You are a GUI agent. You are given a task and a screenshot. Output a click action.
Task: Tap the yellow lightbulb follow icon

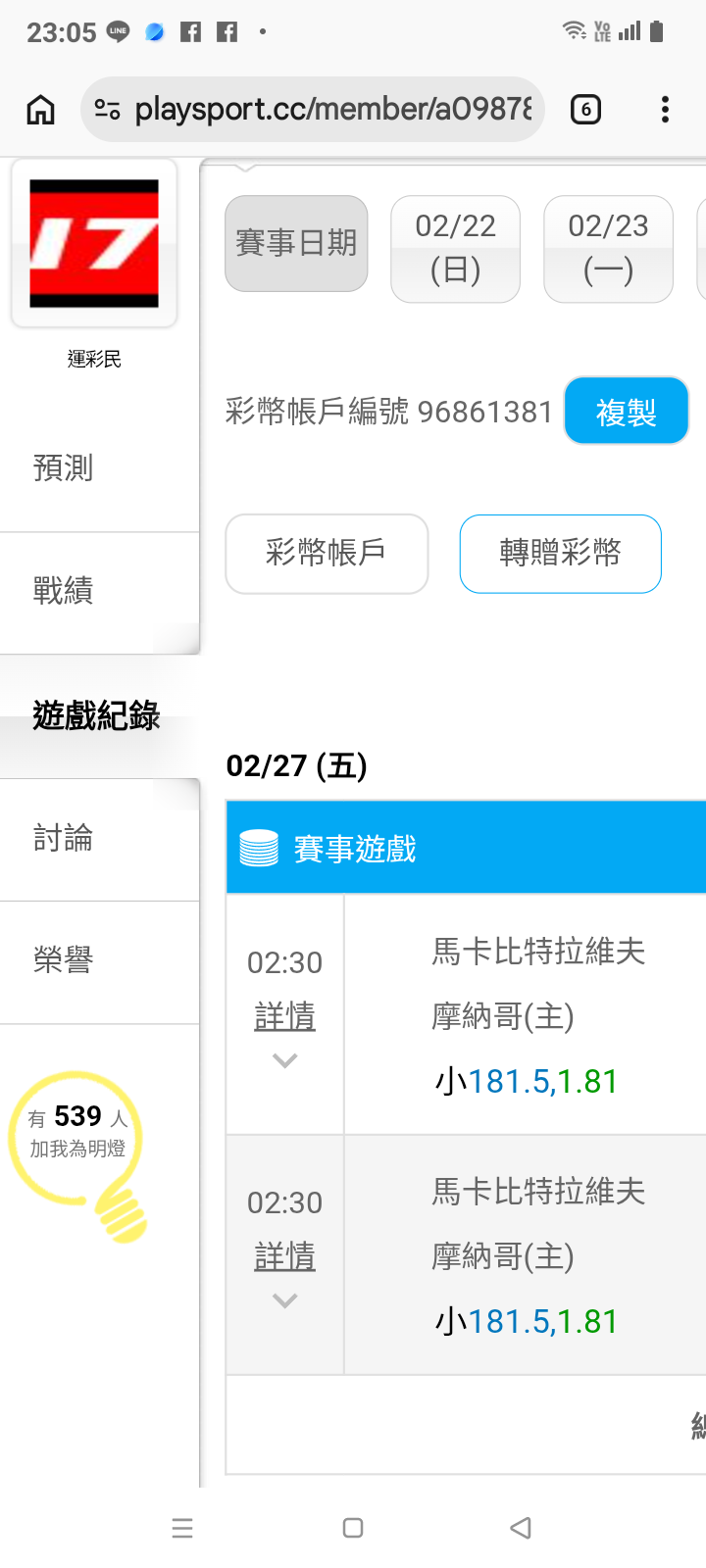pos(78,1153)
